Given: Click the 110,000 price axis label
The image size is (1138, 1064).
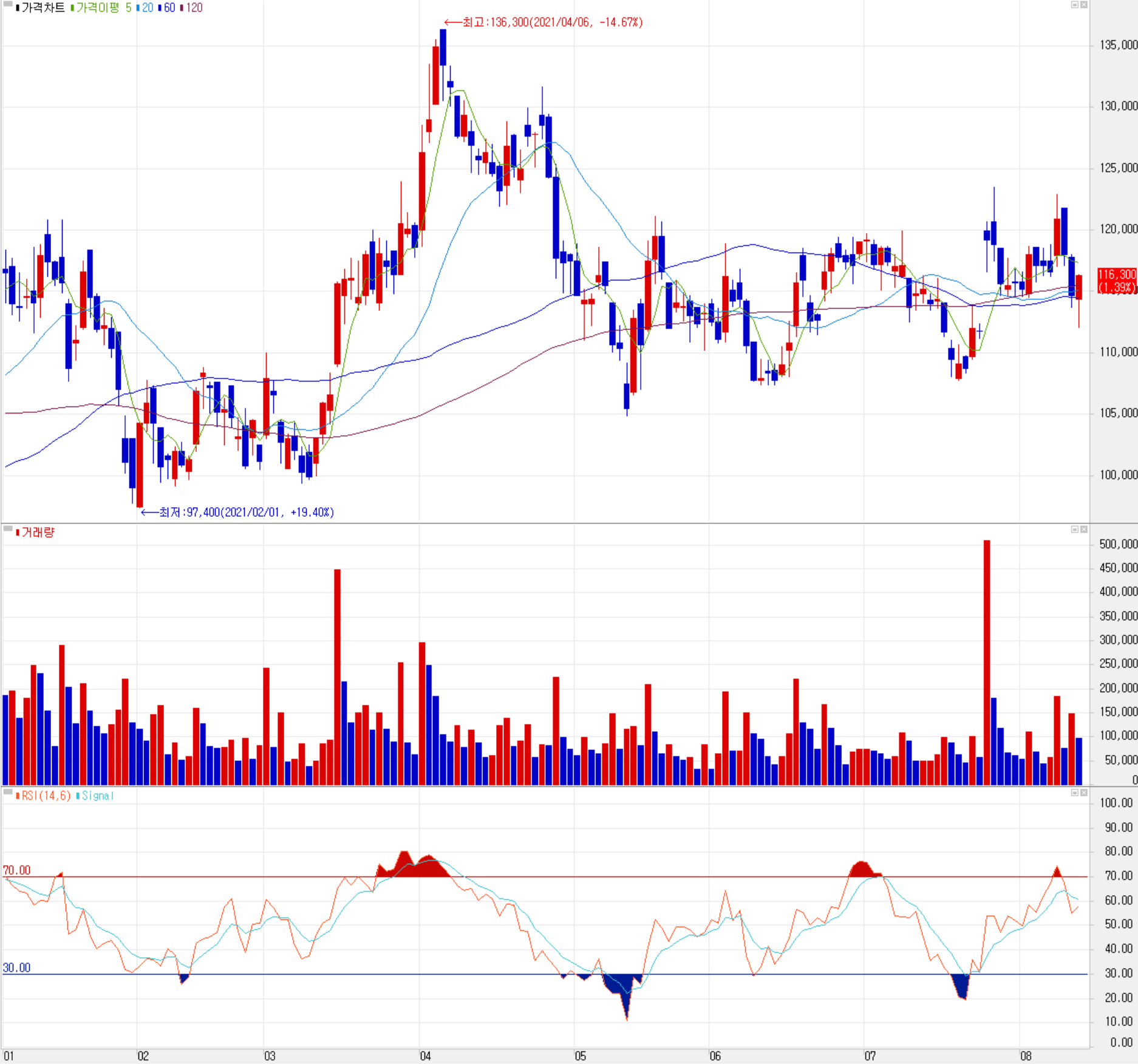Looking at the screenshot, I should point(1118,352).
